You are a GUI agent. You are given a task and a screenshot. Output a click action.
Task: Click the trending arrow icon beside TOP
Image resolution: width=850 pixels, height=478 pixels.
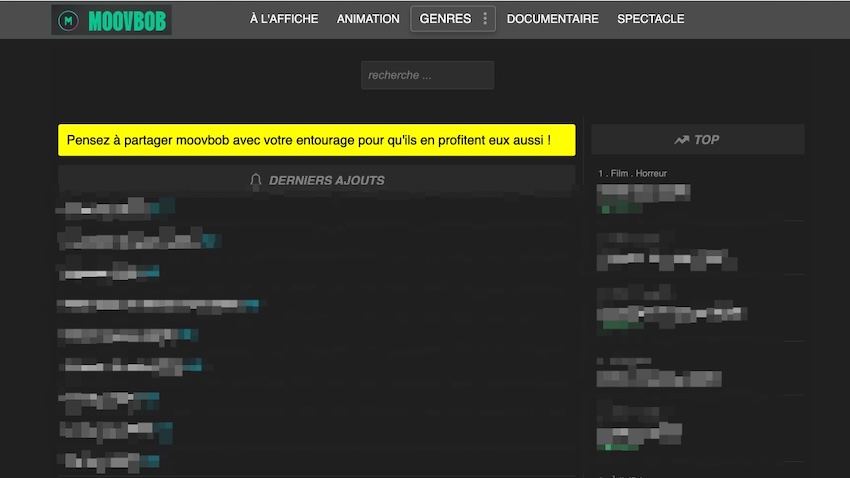[681, 140]
